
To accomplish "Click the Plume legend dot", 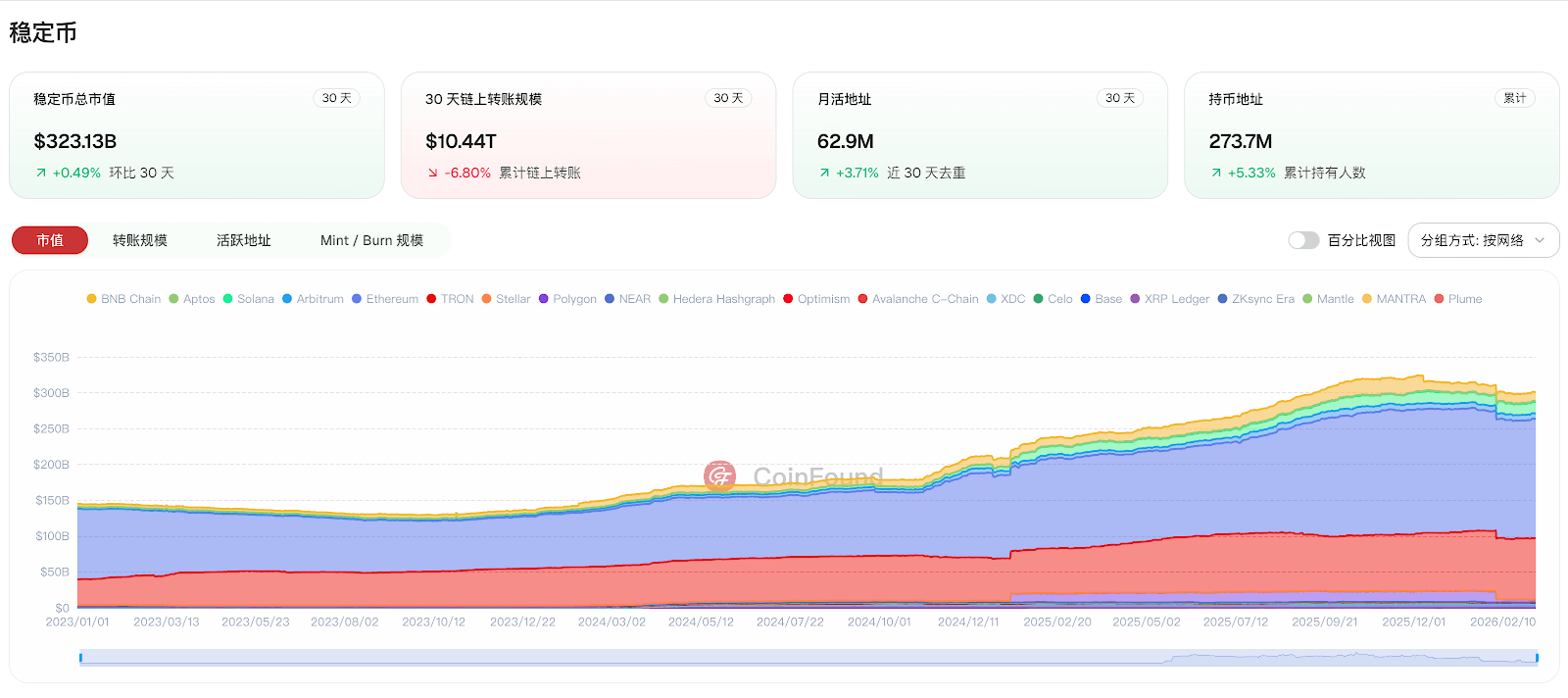I will (x=1439, y=299).
